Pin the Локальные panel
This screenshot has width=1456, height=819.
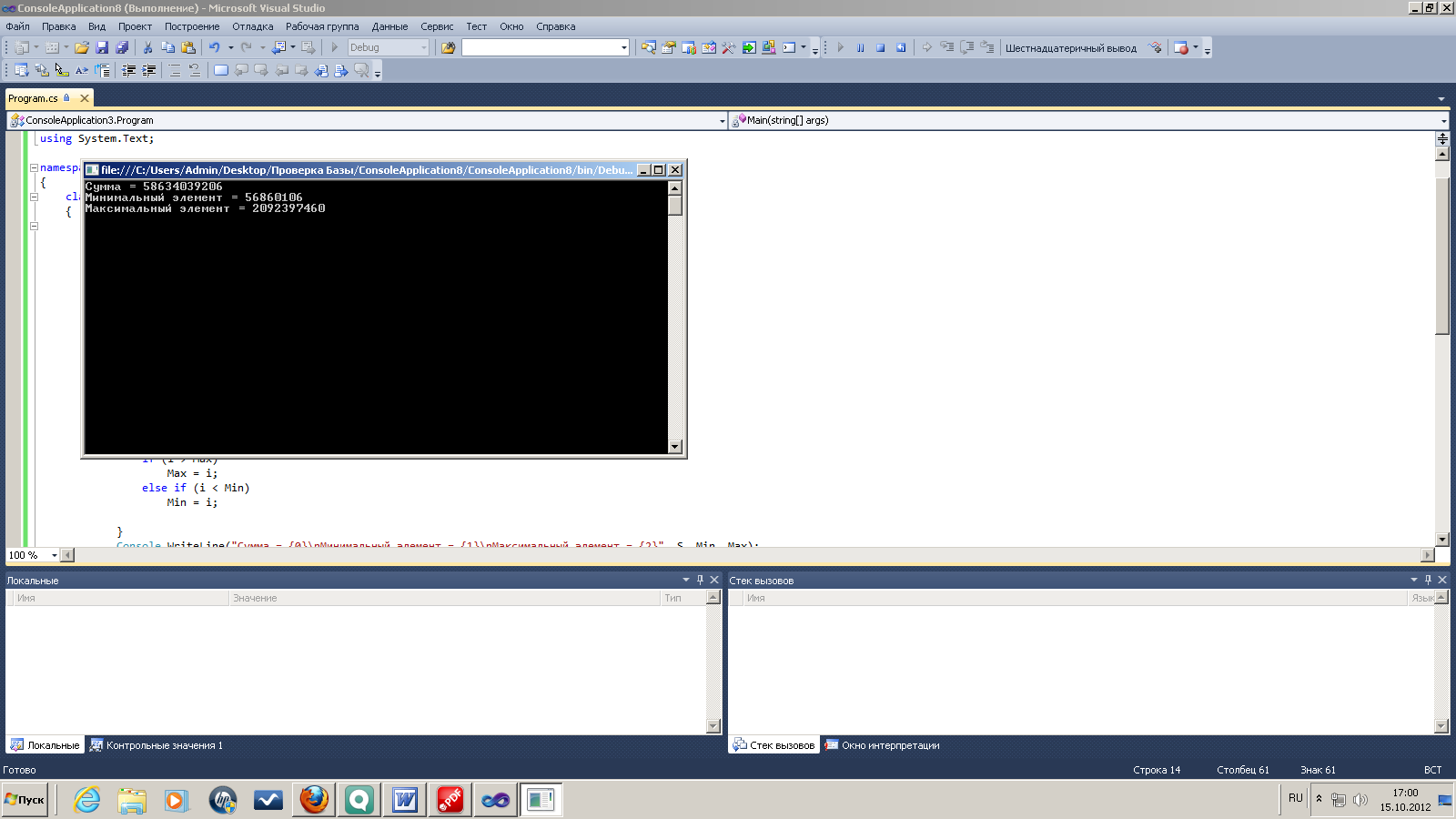point(700,580)
